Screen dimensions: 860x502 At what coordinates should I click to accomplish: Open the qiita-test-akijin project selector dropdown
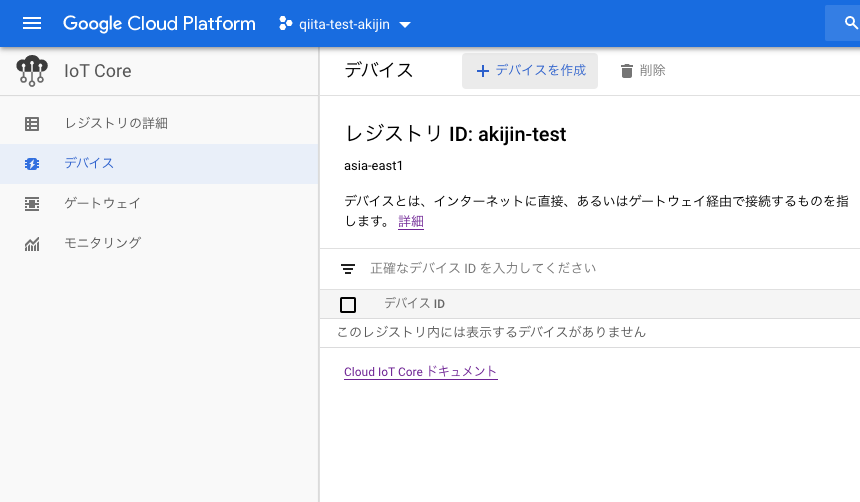[x=345, y=24]
